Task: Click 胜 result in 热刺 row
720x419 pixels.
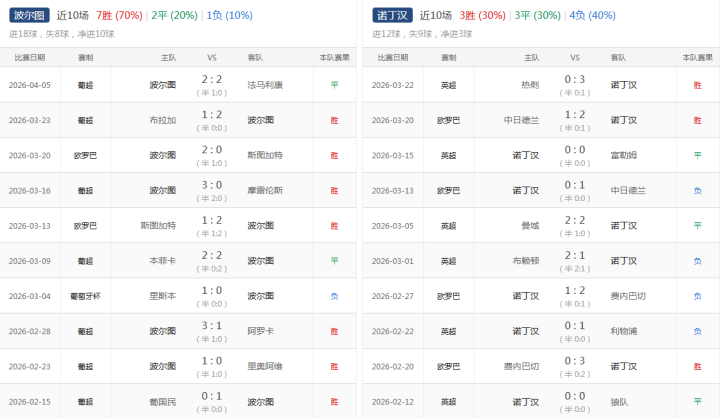Action: coord(698,85)
